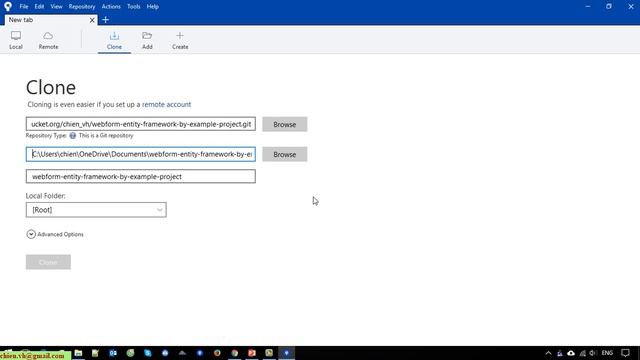Open Outlook from taskbar
Viewport: 640px width, 360px height.
pyautogui.click(x=113, y=353)
